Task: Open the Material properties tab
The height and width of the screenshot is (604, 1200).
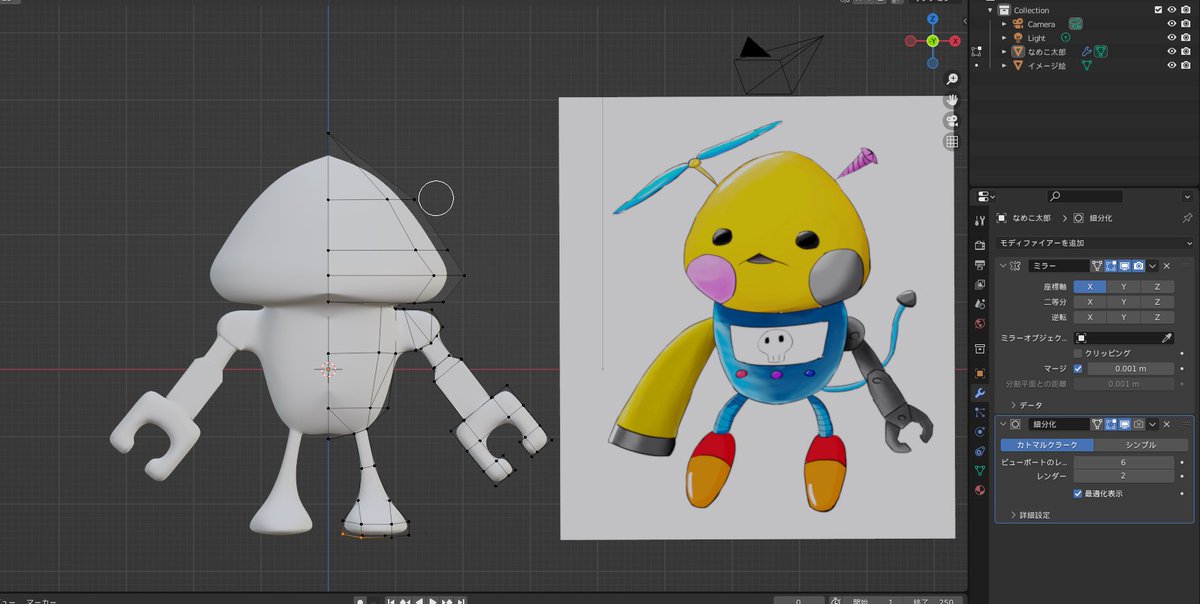Action: 980,490
